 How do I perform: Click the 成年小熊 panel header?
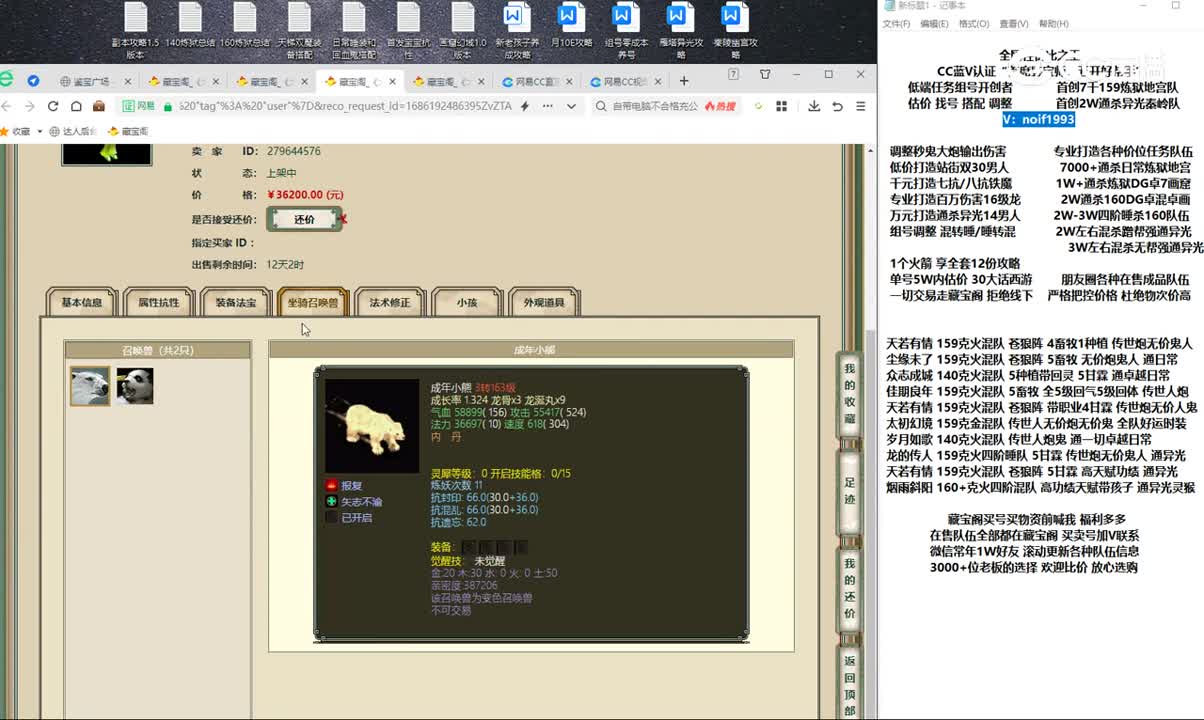coord(531,350)
